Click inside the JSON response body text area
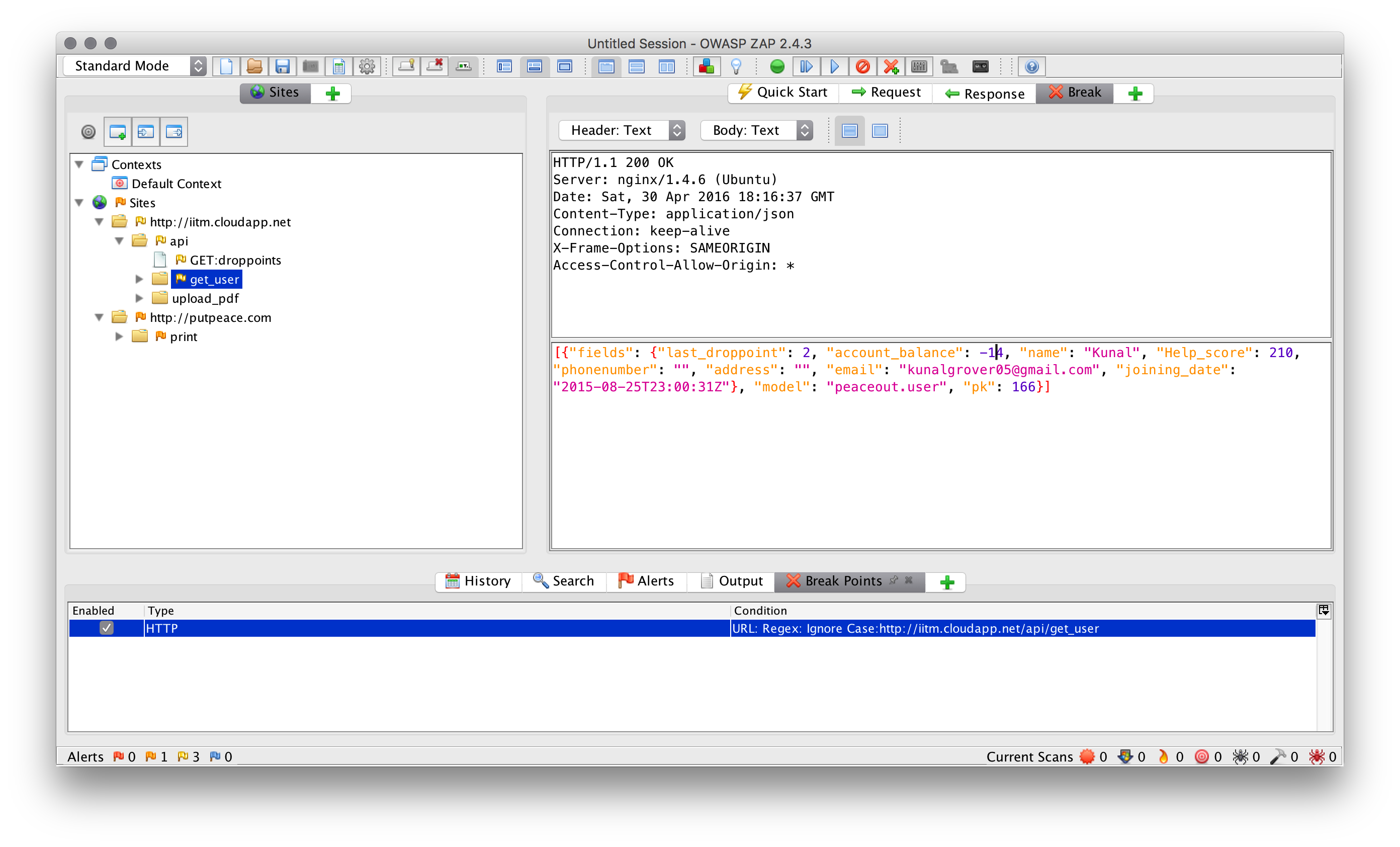This screenshot has height=847, width=1400. (940, 466)
